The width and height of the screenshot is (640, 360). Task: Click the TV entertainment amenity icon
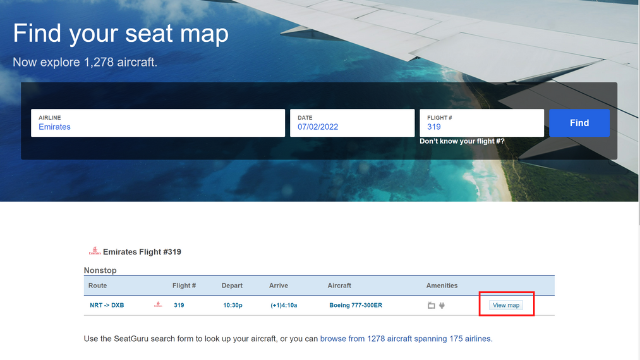pyautogui.click(x=431, y=305)
